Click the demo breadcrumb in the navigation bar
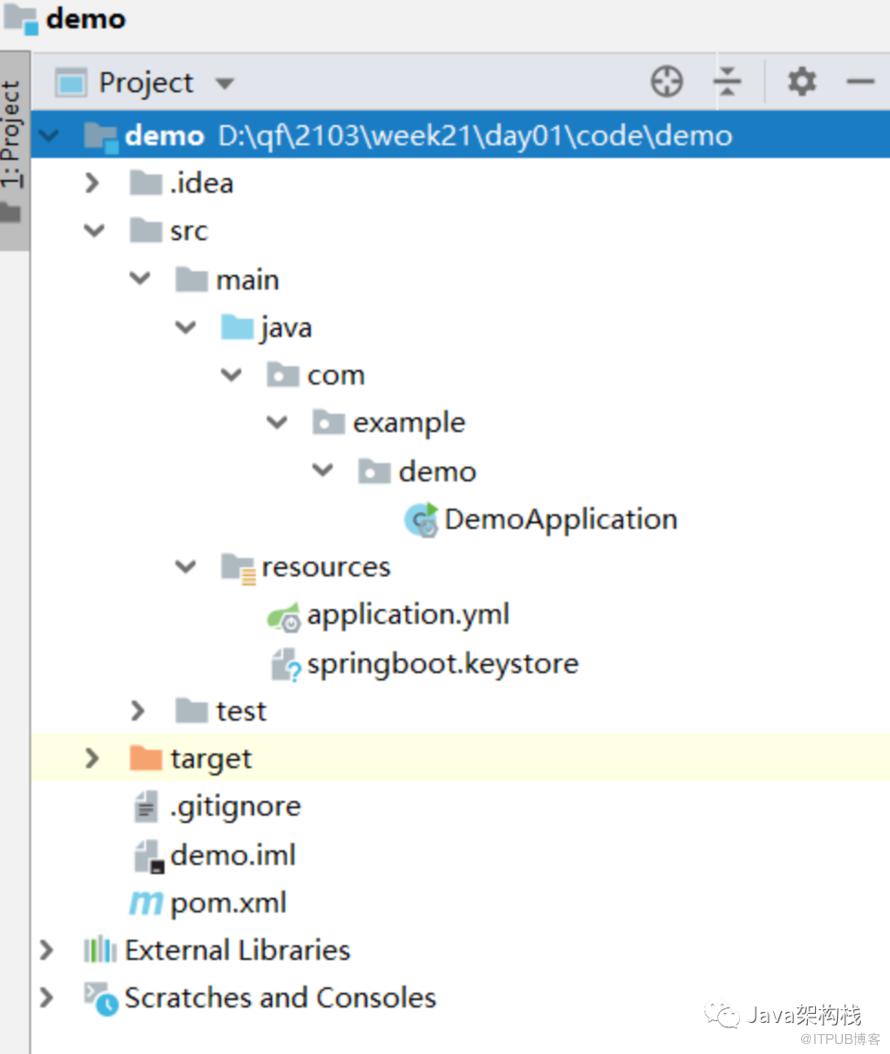Screen dimensions: 890x1054 click(x=85, y=19)
